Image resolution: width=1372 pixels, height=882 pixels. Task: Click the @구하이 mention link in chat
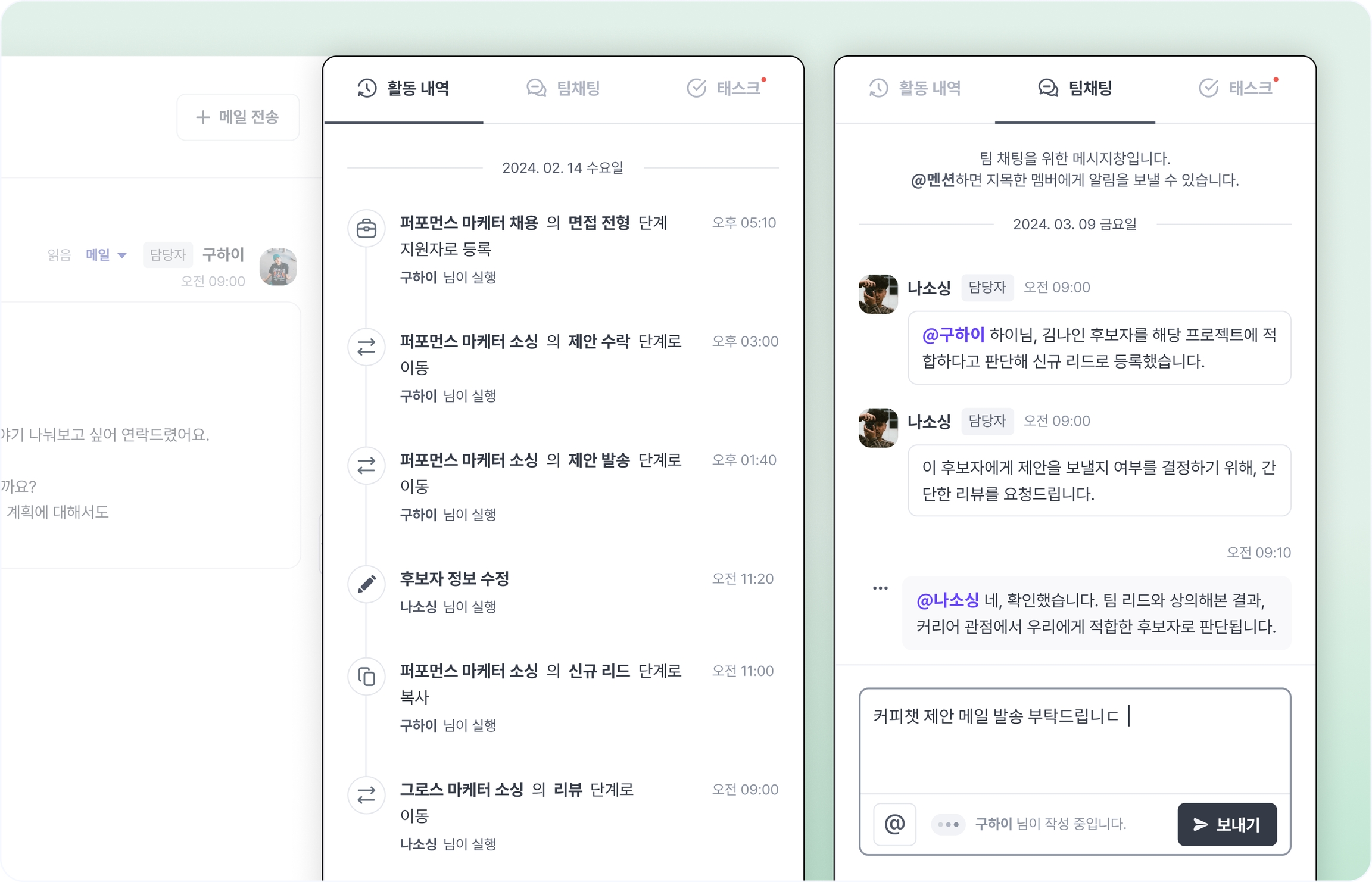click(953, 335)
